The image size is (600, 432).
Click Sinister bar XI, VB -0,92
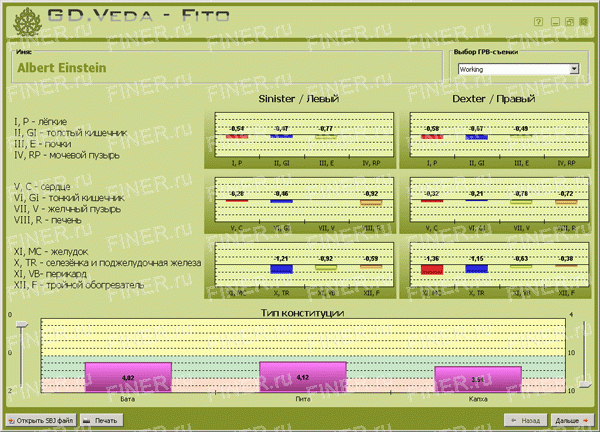(326, 268)
